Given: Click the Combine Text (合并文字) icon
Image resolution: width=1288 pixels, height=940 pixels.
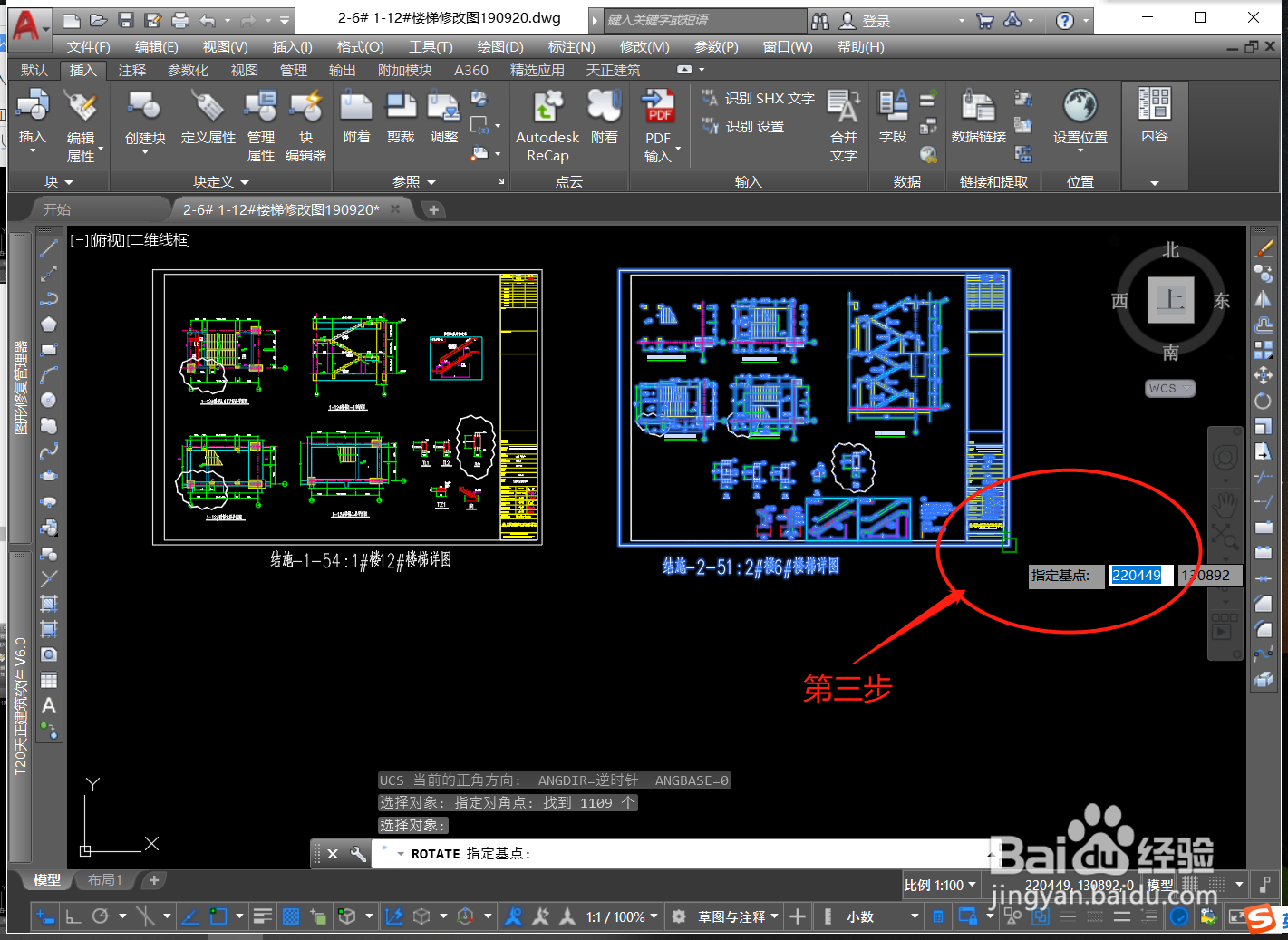Looking at the screenshot, I should click(844, 106).
